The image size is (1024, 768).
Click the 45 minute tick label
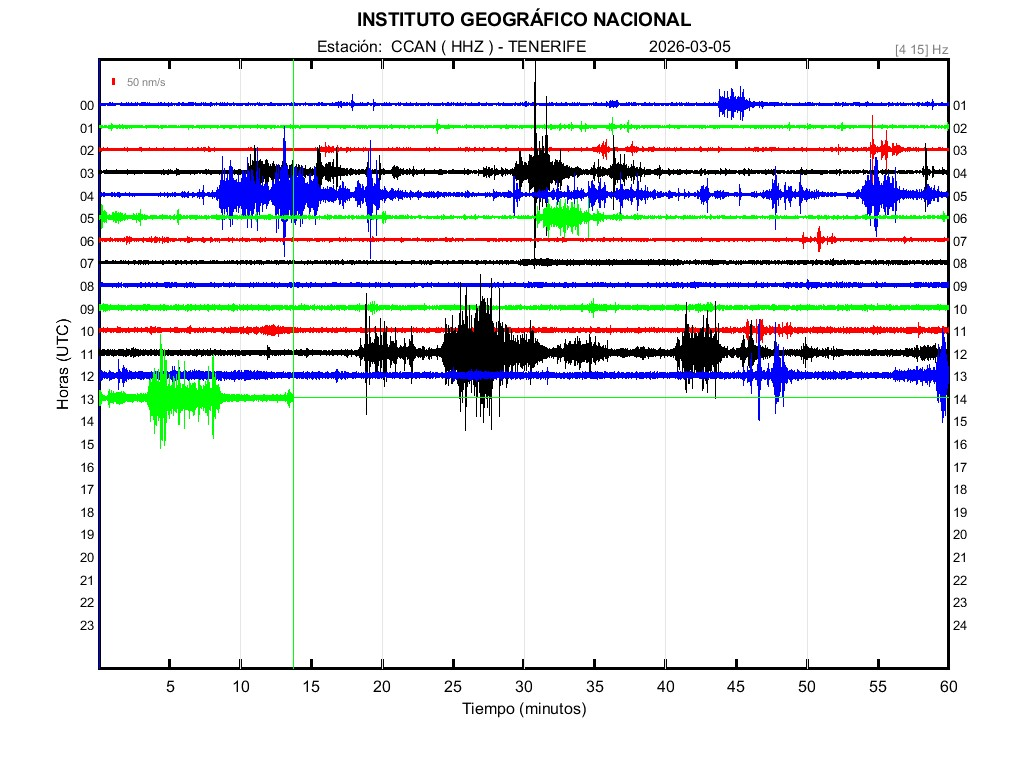pos(736,686)
